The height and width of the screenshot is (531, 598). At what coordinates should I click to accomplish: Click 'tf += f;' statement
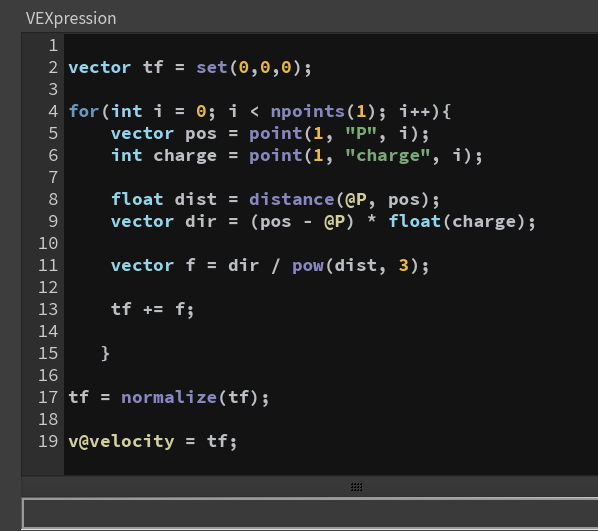(x=153, y=309)
